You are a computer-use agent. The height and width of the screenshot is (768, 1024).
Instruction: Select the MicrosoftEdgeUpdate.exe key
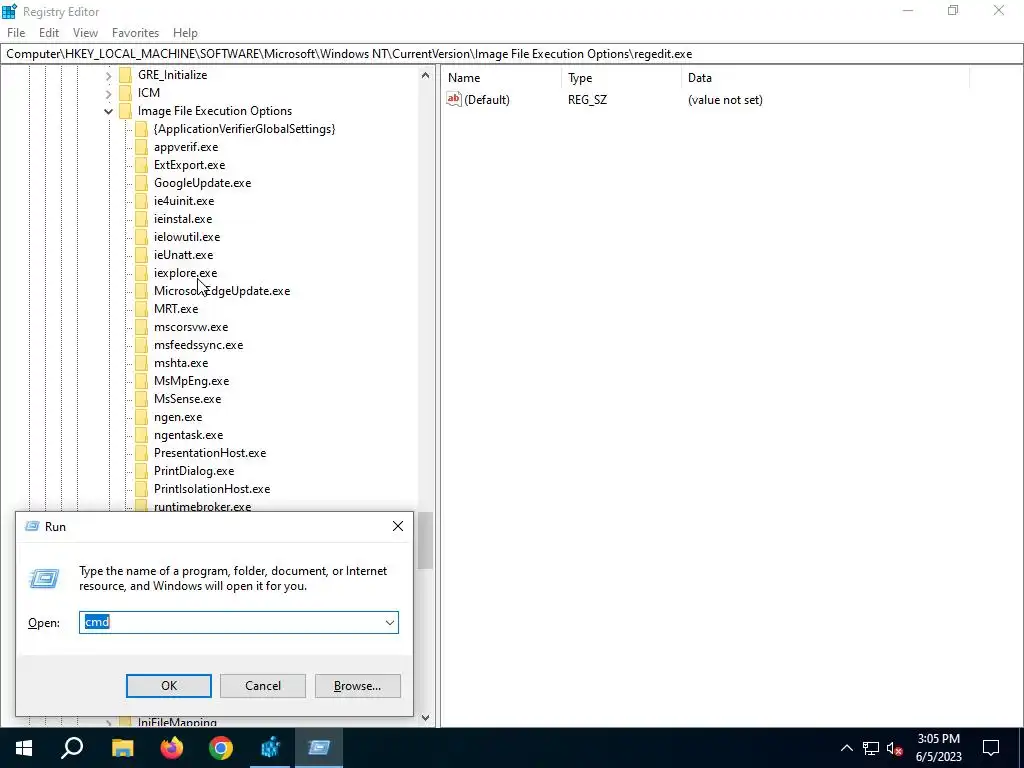[x=222, y=291]
